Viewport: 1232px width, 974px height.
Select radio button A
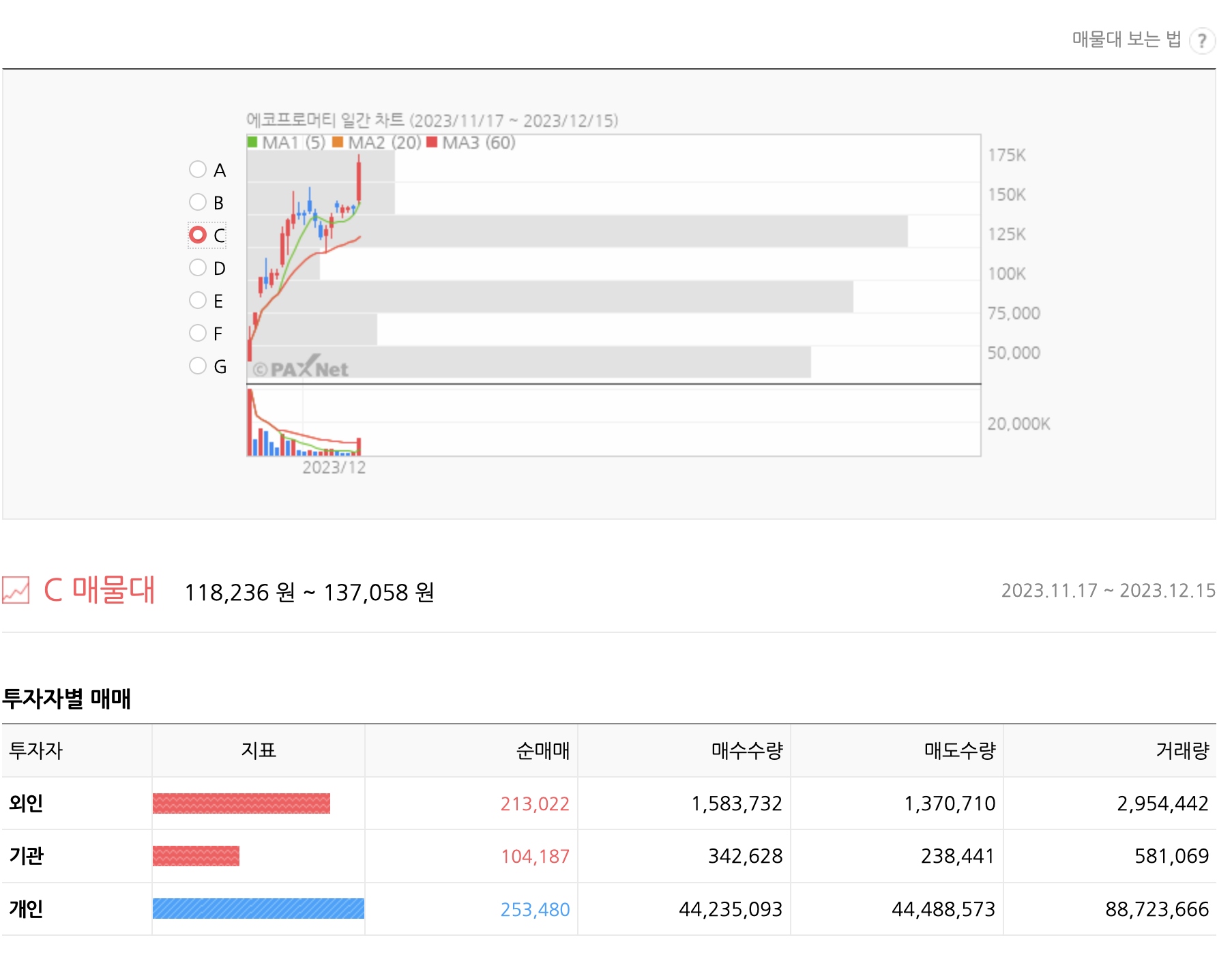[x=198, y=169]
